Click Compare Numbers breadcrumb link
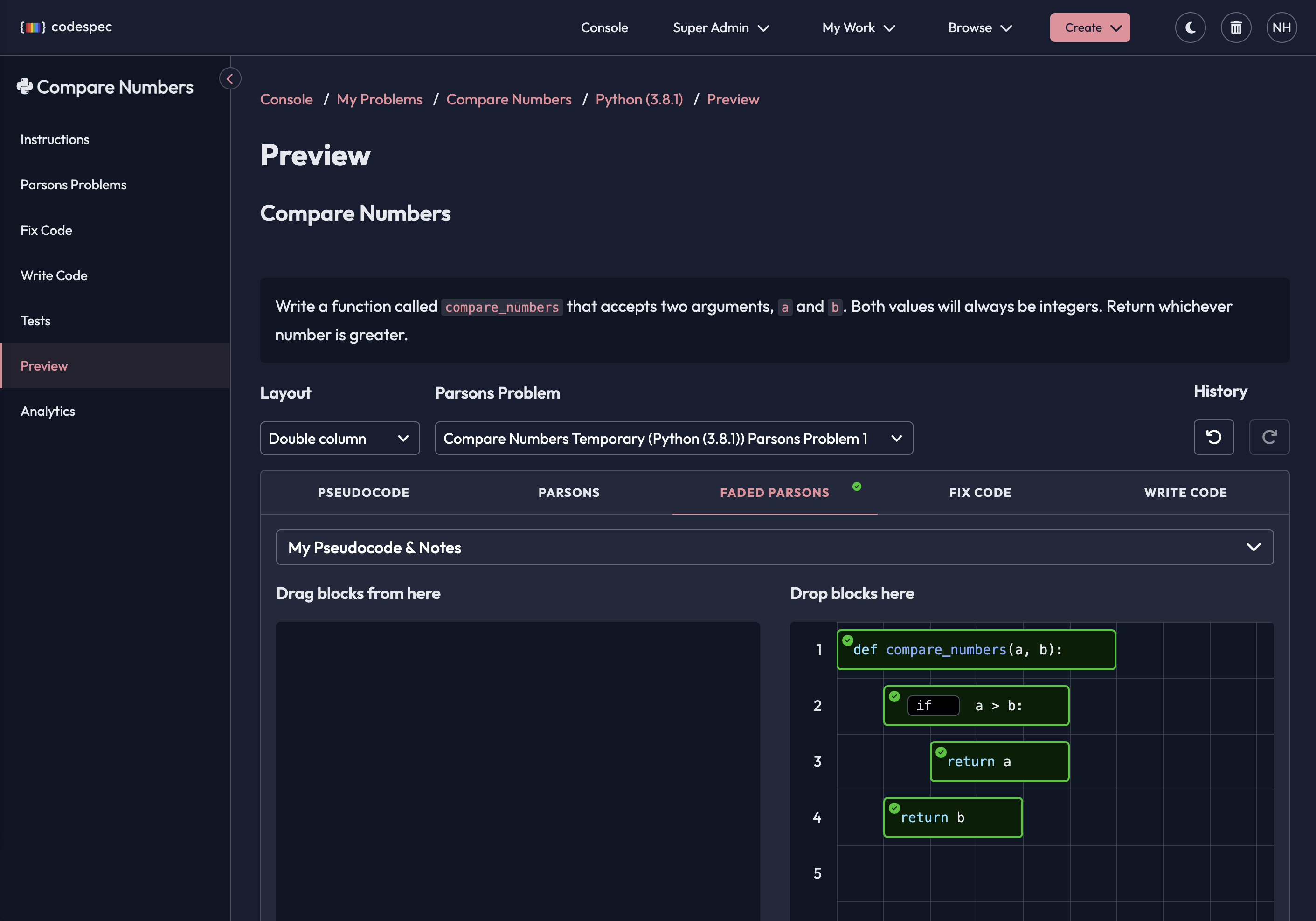The image size is (1316, 921). click(509, 99)
